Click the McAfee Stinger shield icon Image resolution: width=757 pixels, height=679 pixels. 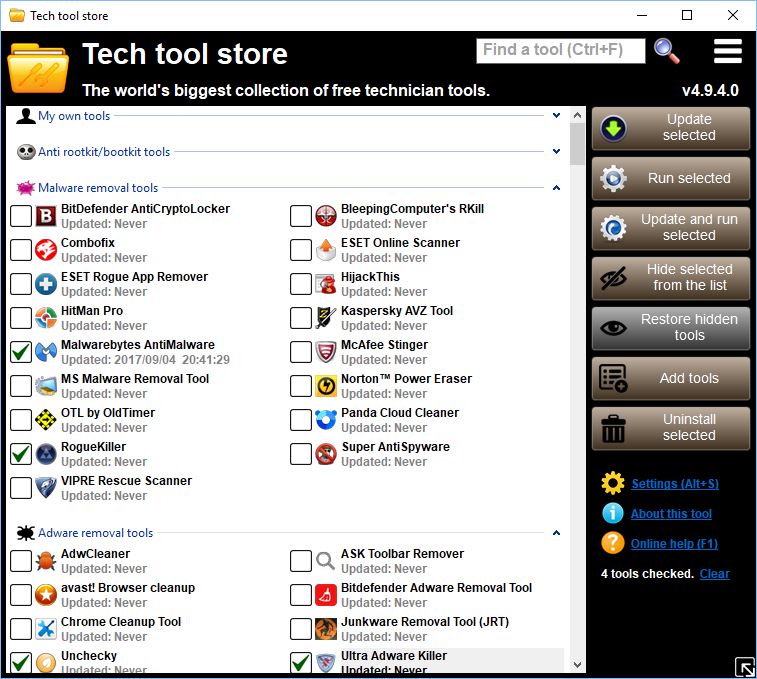coord(326,352)
